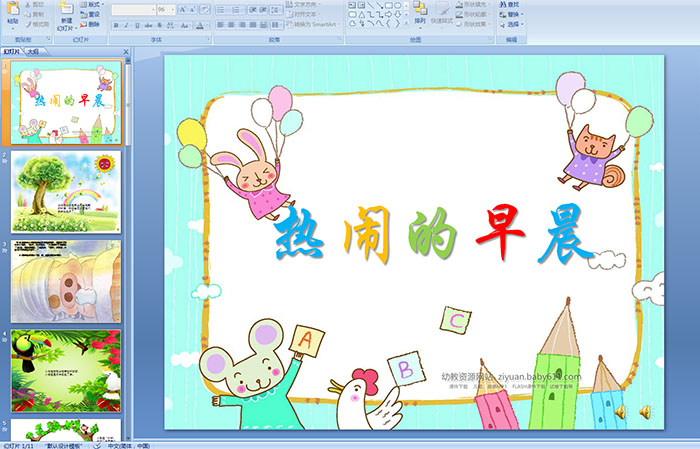Expand the font name dropdown
The height and width of the screenshot is (449, 700).
tap(150, 9)
